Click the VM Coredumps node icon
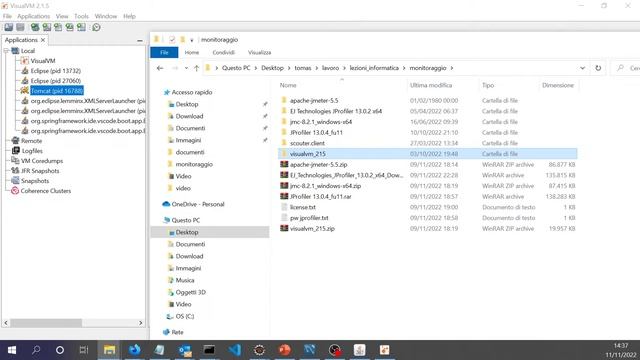640x360 pixels. coord(16,160)
